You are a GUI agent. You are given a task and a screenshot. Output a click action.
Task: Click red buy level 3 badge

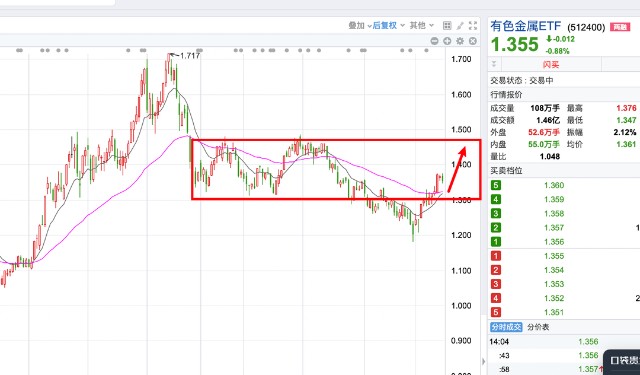point(496,284)
